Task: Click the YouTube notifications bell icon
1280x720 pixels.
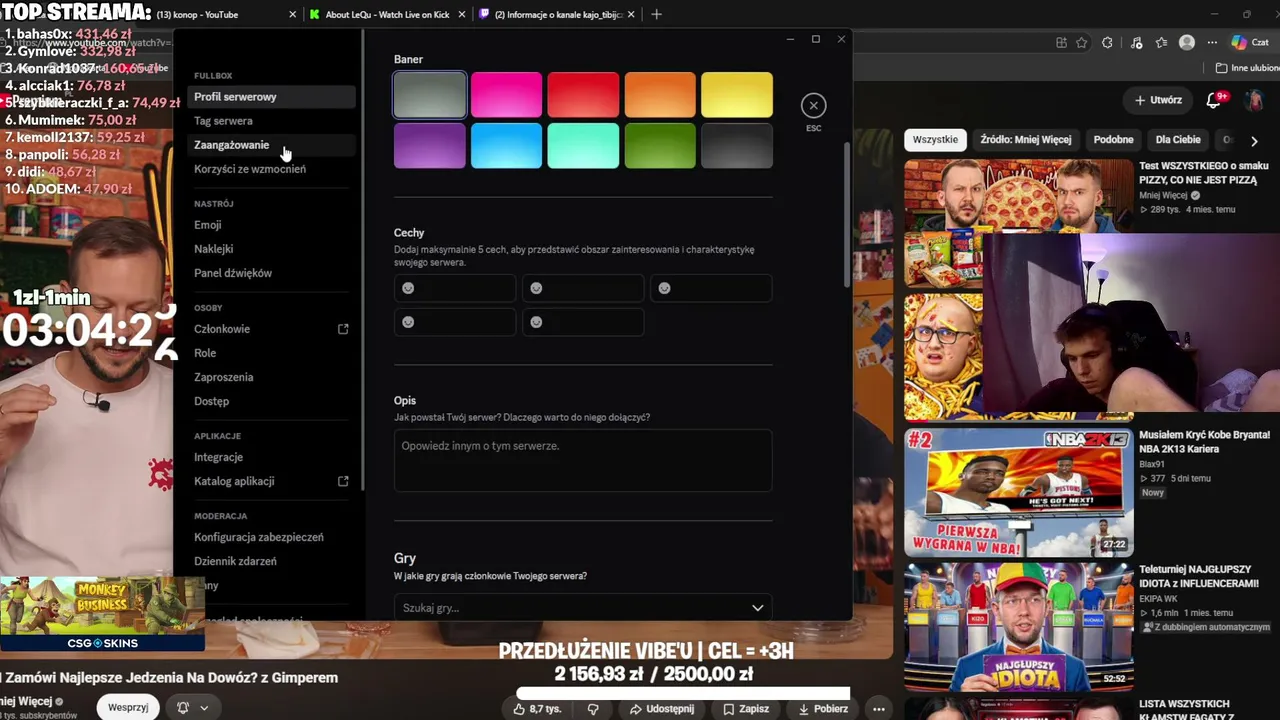Action: pyautogui.click(x=1215, y=100)
